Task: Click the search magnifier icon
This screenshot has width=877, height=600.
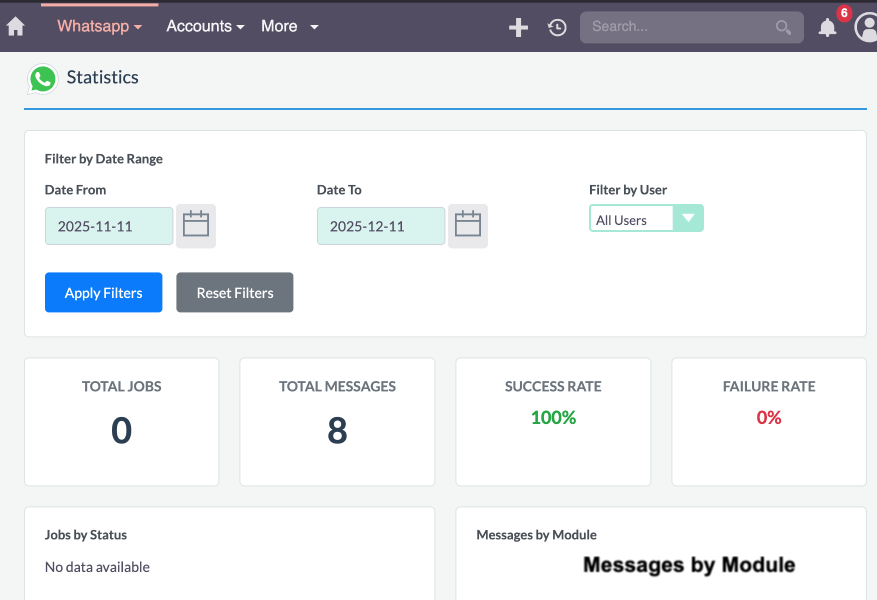Action: 784,27
